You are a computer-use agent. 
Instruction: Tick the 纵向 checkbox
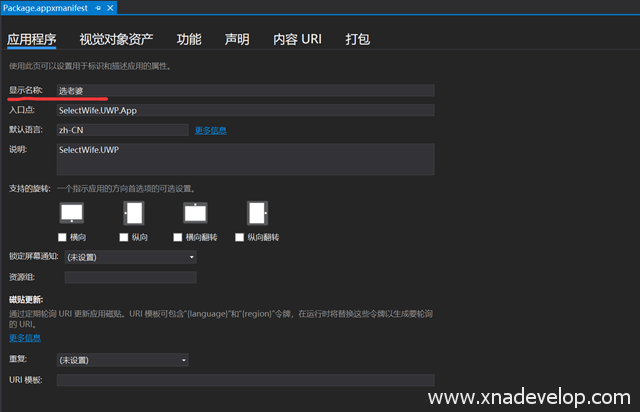123,237
